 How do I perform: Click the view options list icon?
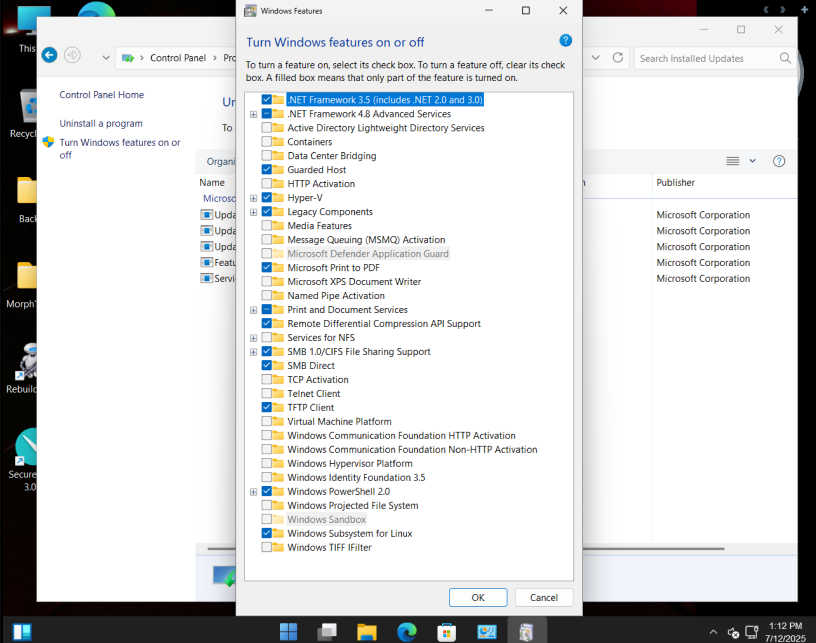tap(733, 161)
